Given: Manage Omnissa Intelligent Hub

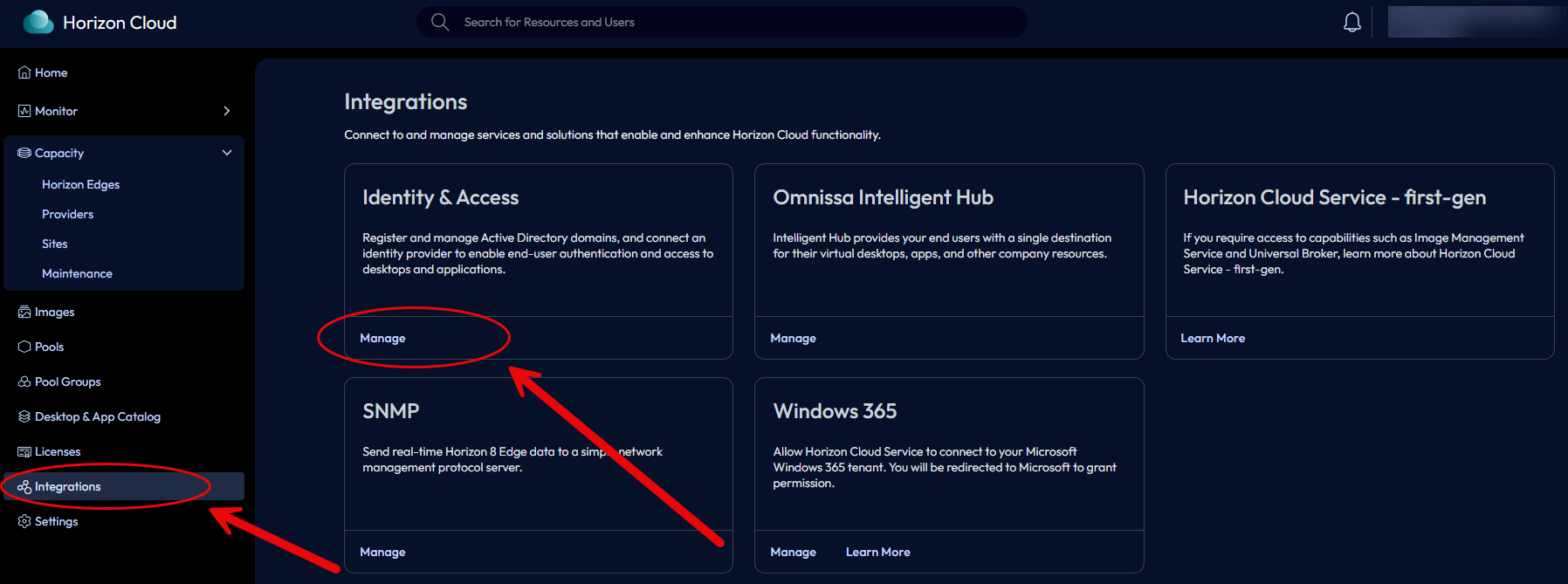Looking at the screenshot, I should click(793, 338).
